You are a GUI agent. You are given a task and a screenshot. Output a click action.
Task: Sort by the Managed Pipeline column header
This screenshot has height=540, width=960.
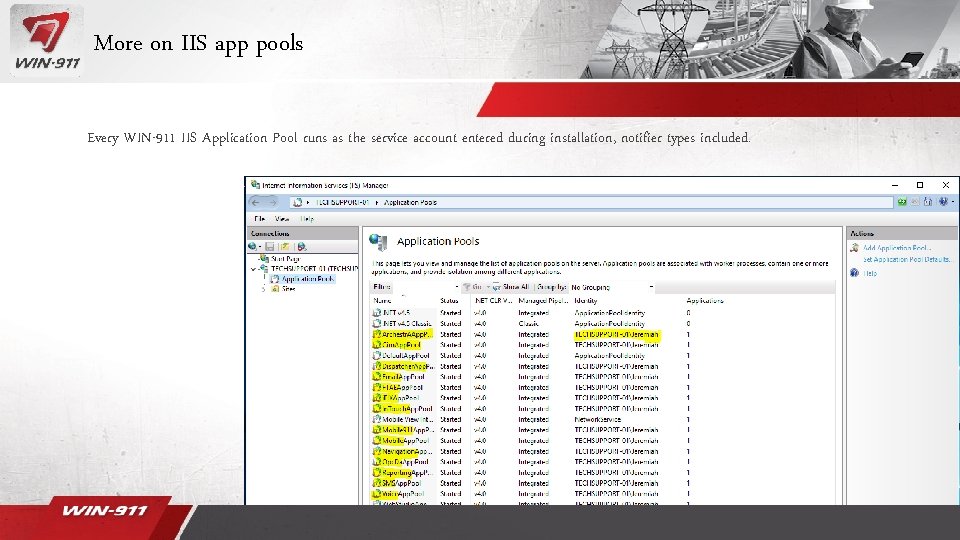click(542, 301)
